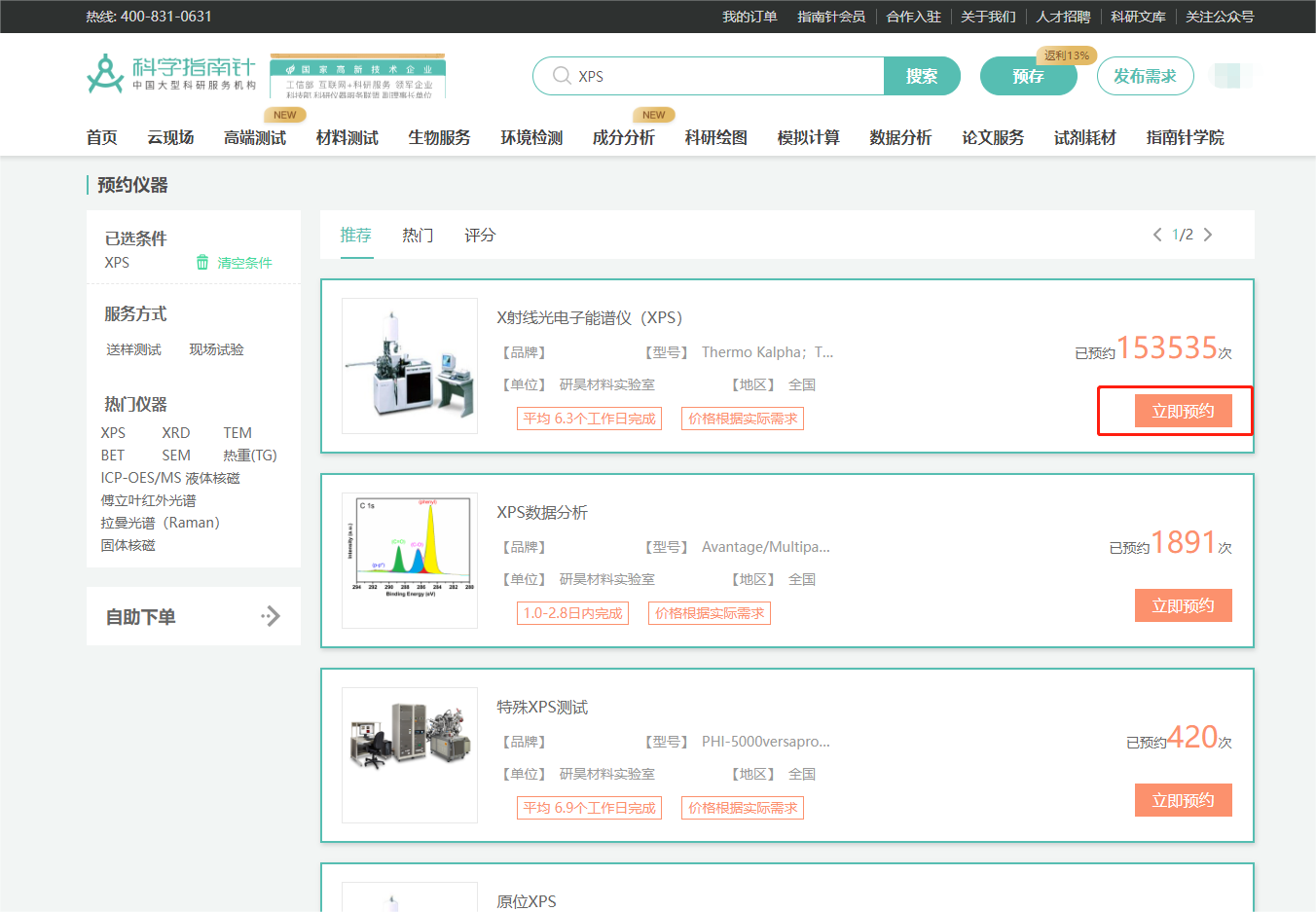Image resolution: width=1316 pixels, height=912 pixels.
Task: Open the 数据分析 navigation menu
Action: coord(899,137)
